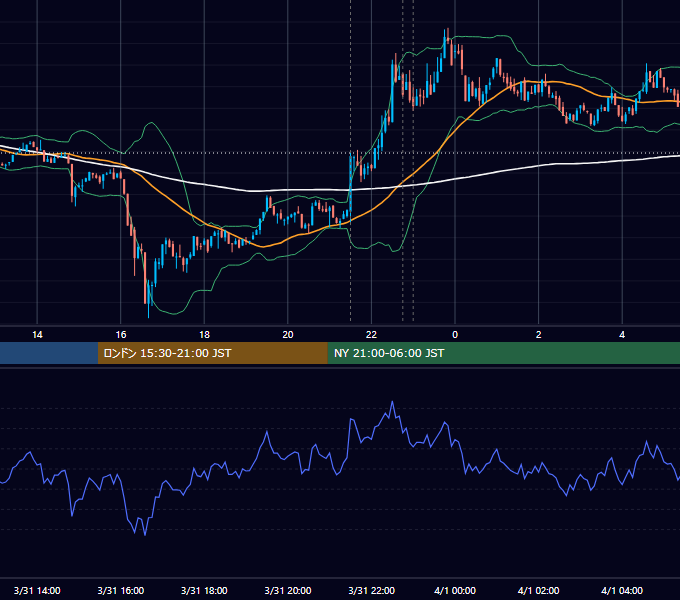
Task: Click the 4 hour label on price chart axis
Action: click(622, 335)
